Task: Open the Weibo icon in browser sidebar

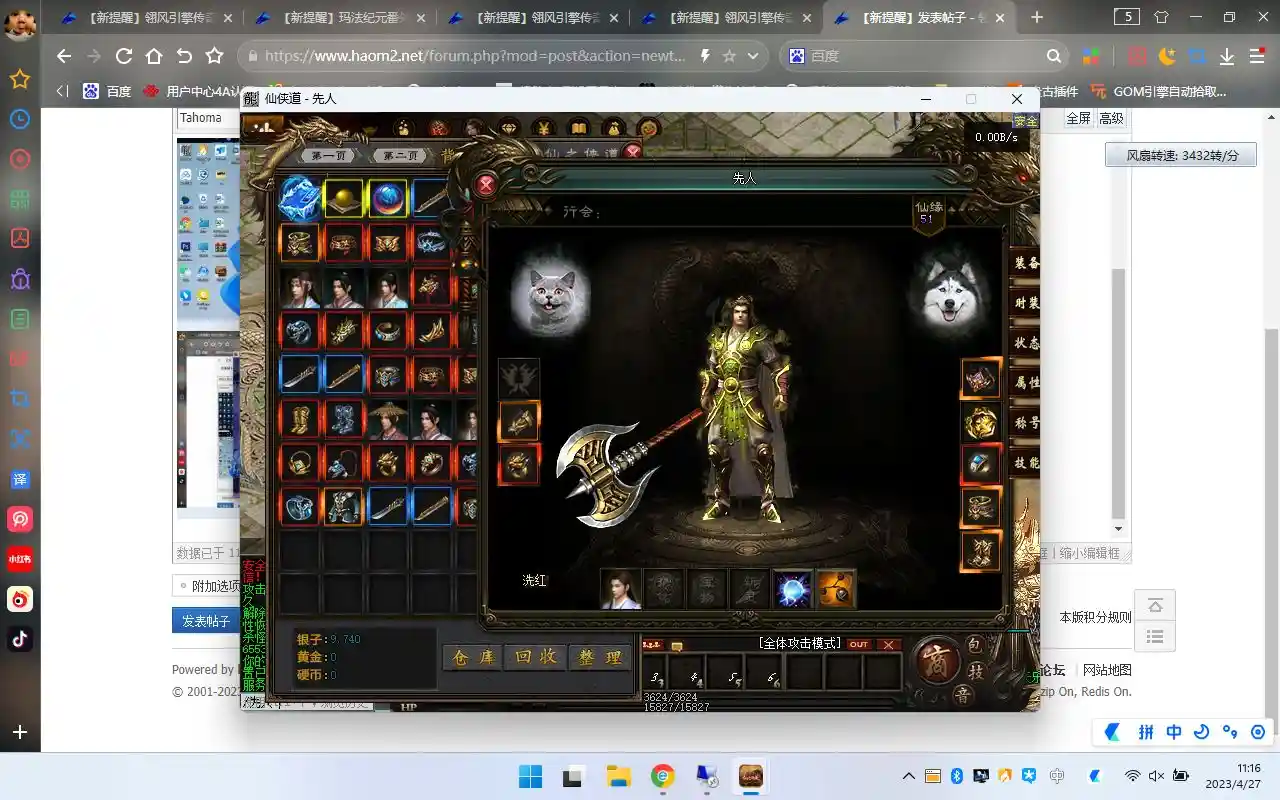Action: [19, 599]
